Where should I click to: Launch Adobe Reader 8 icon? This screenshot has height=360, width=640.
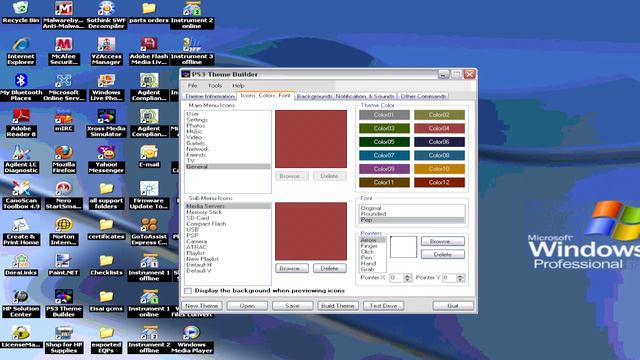click(x=20, y=123)
